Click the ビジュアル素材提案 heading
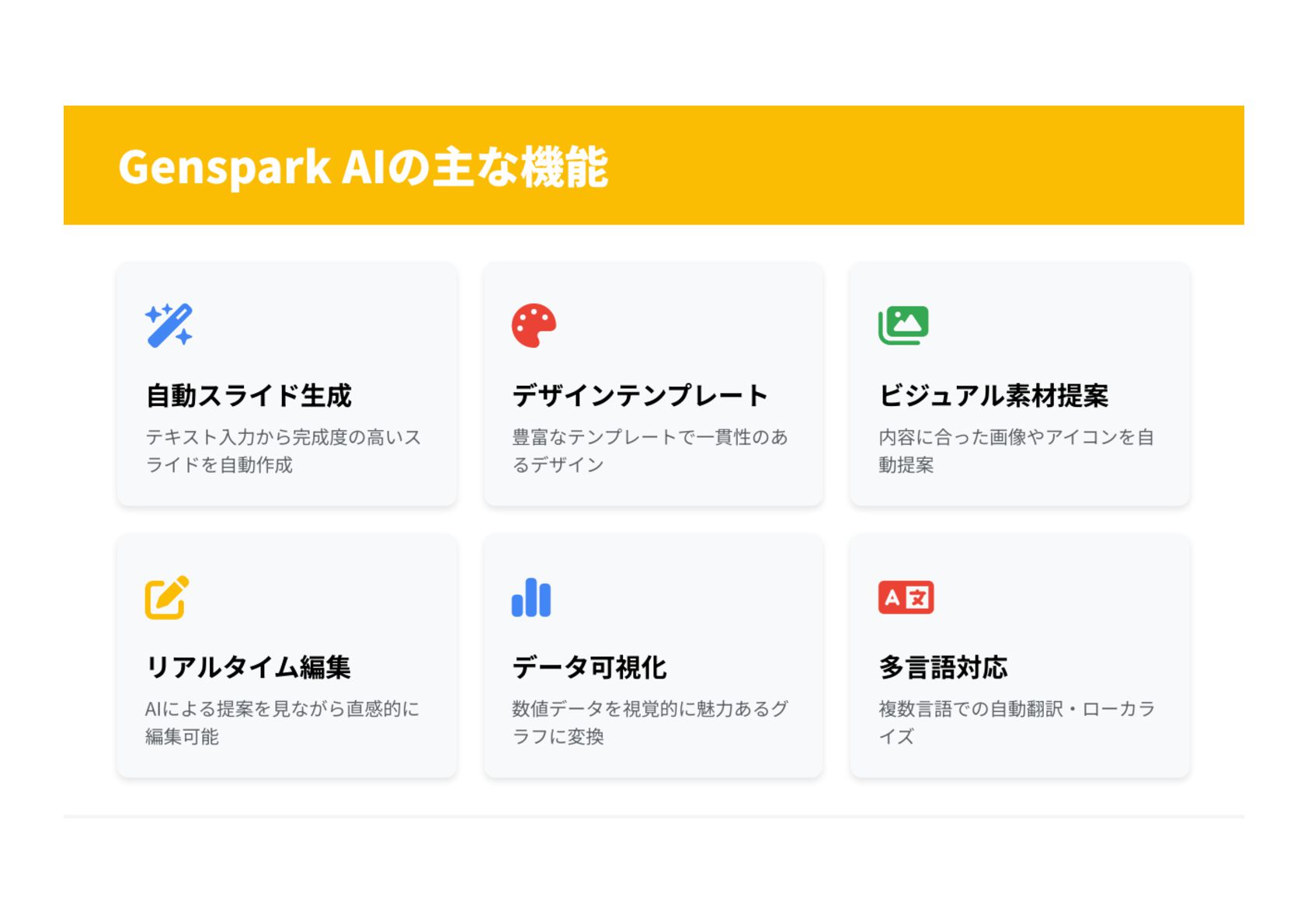The width and height of the screenshot is (1308, 924). coord(993,396)
